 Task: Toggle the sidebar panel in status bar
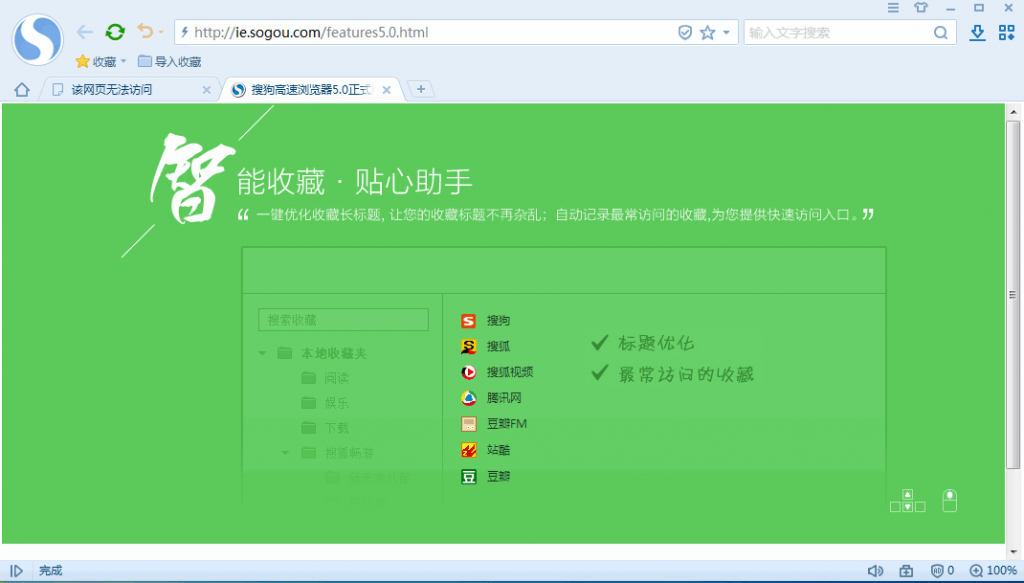(x=17, y=571)
